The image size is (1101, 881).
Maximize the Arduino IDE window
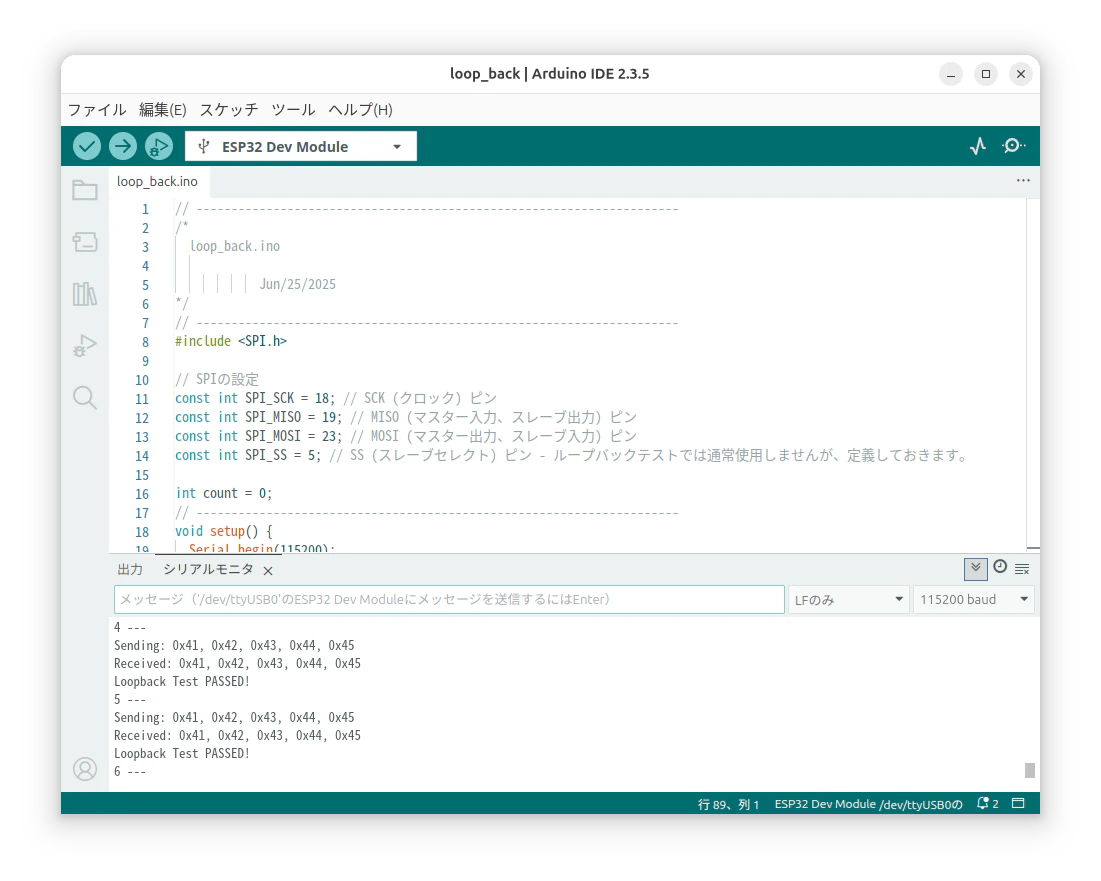point(986,74)
